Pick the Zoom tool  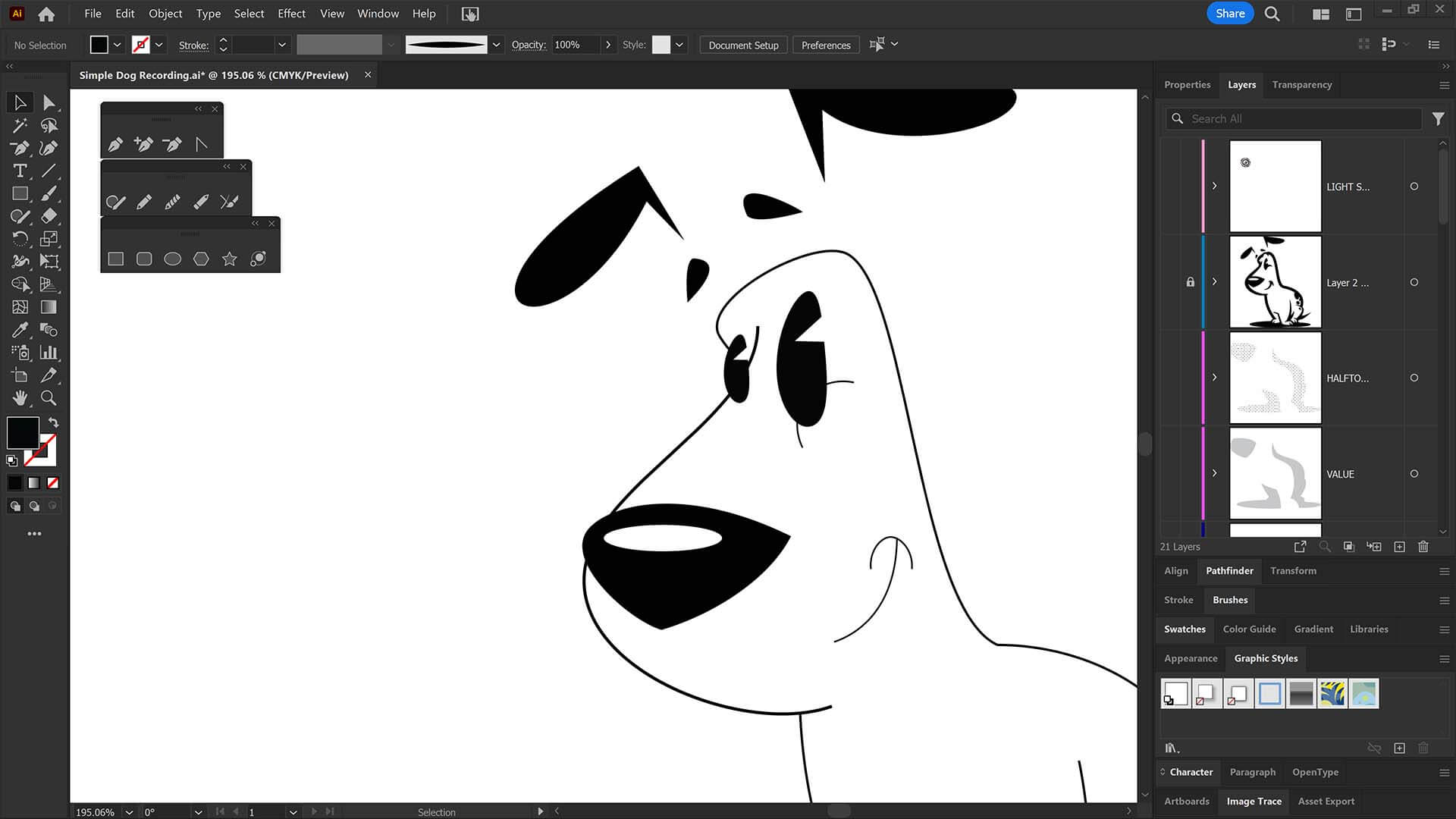[49, 398]
